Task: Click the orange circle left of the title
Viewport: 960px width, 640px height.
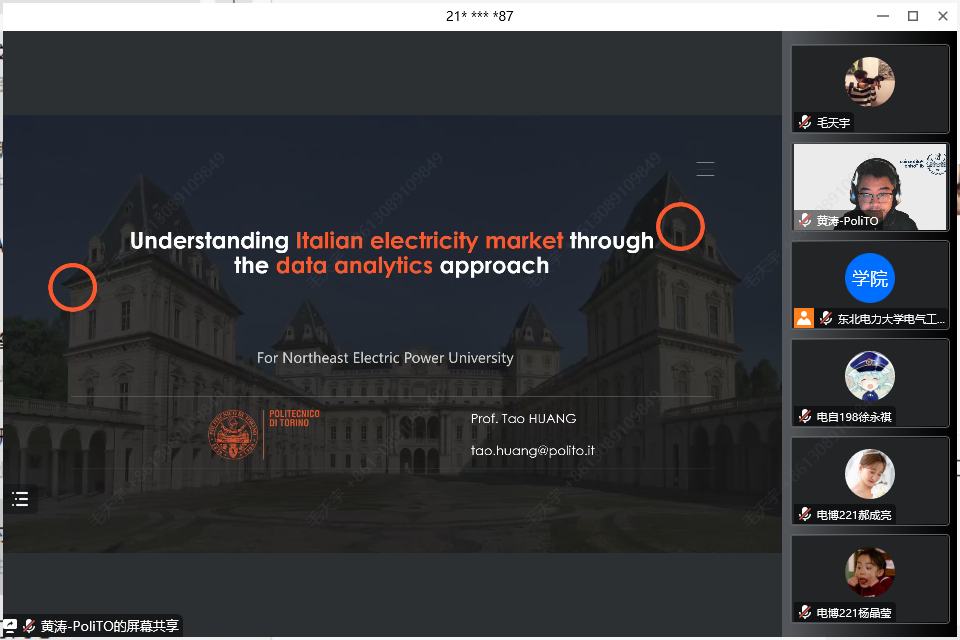Action: [x=73, y=287]
